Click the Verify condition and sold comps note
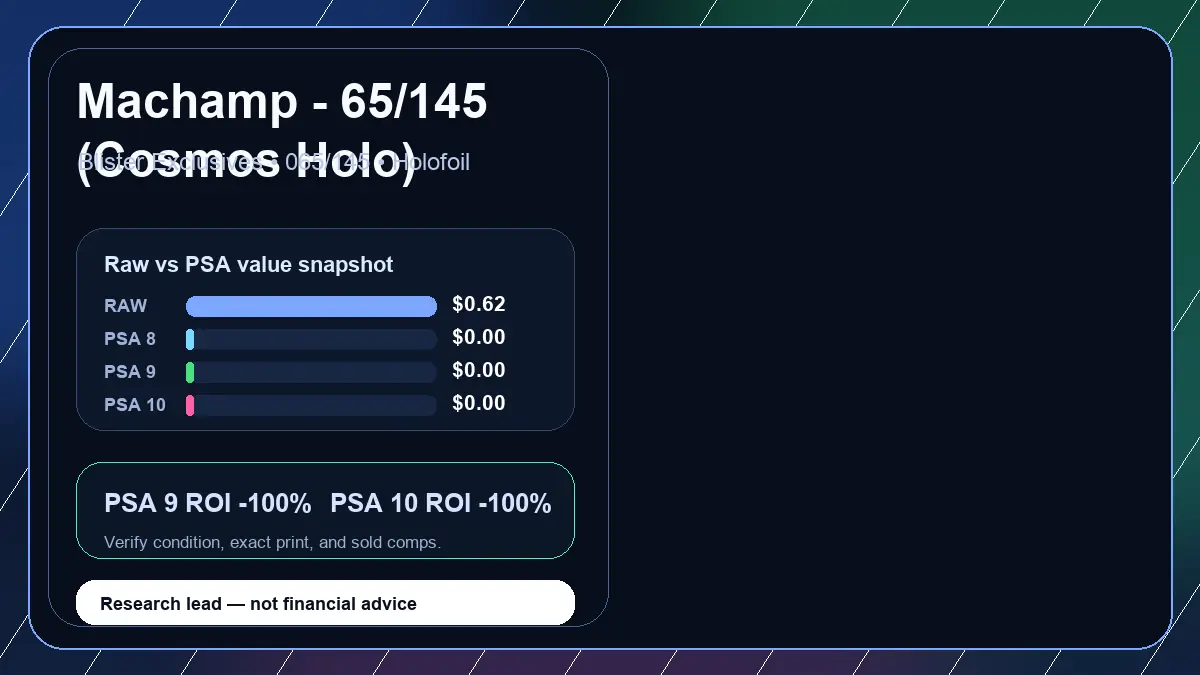The width and height of the screenshot is (1200, 675). 272,543
